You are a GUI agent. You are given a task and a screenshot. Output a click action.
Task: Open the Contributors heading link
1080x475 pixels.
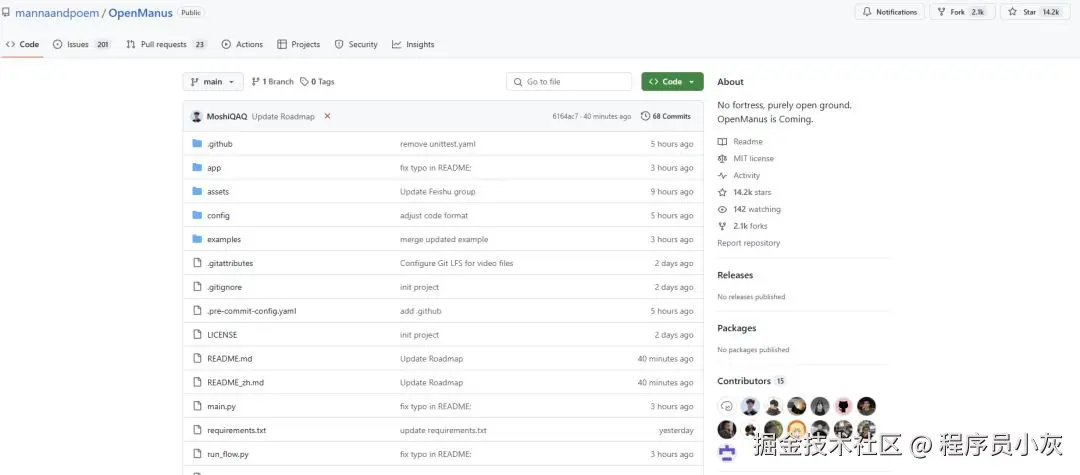click(x=751, y=381)
